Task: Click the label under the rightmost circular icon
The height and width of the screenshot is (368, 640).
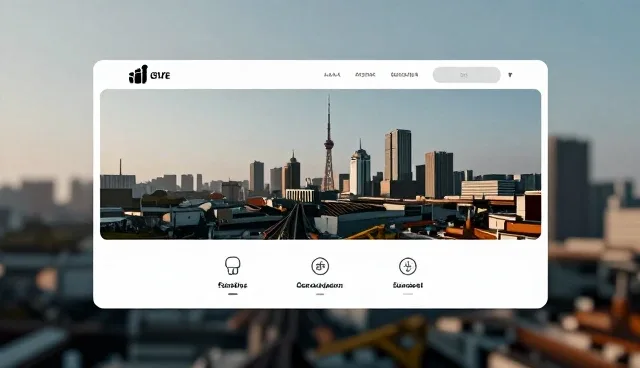Action: (x=408, y=285)
